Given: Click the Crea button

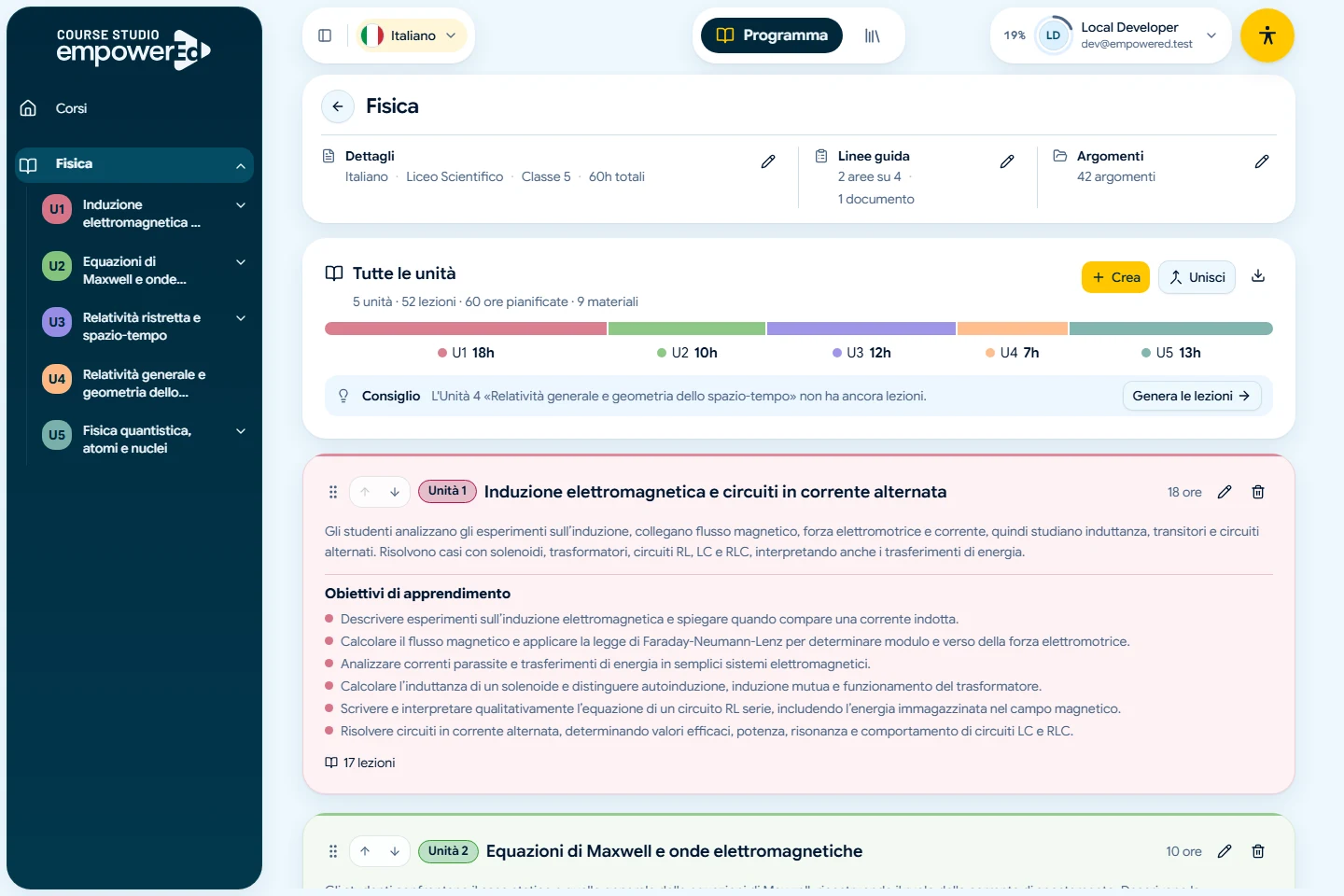Looking at the screenshot, I should click(x=1116, y=277).
